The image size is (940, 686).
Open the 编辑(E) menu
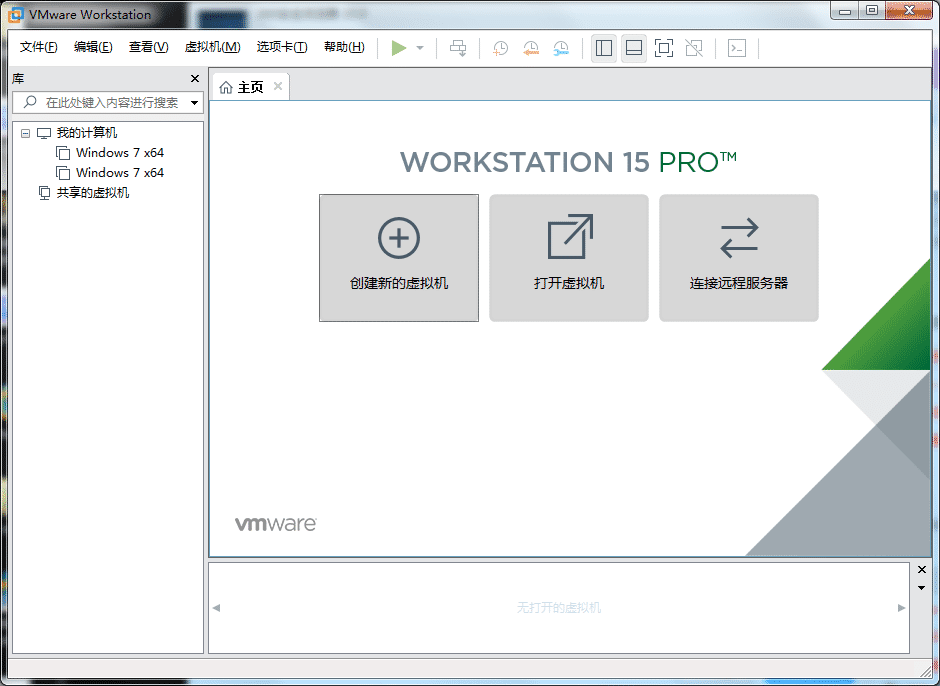tap(93, 47)
